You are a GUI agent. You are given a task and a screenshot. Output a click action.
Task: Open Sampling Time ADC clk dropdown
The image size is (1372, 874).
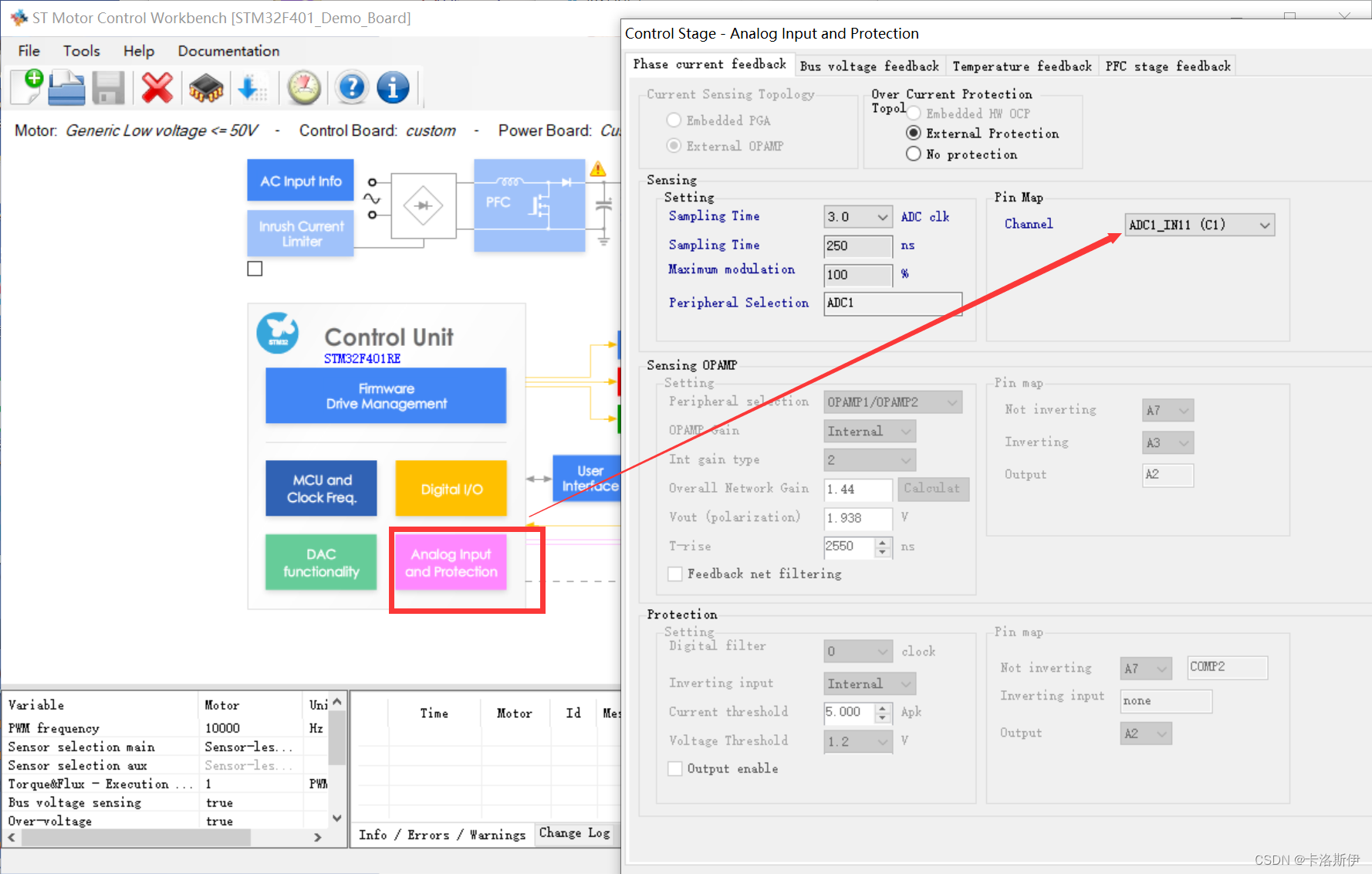858,217
